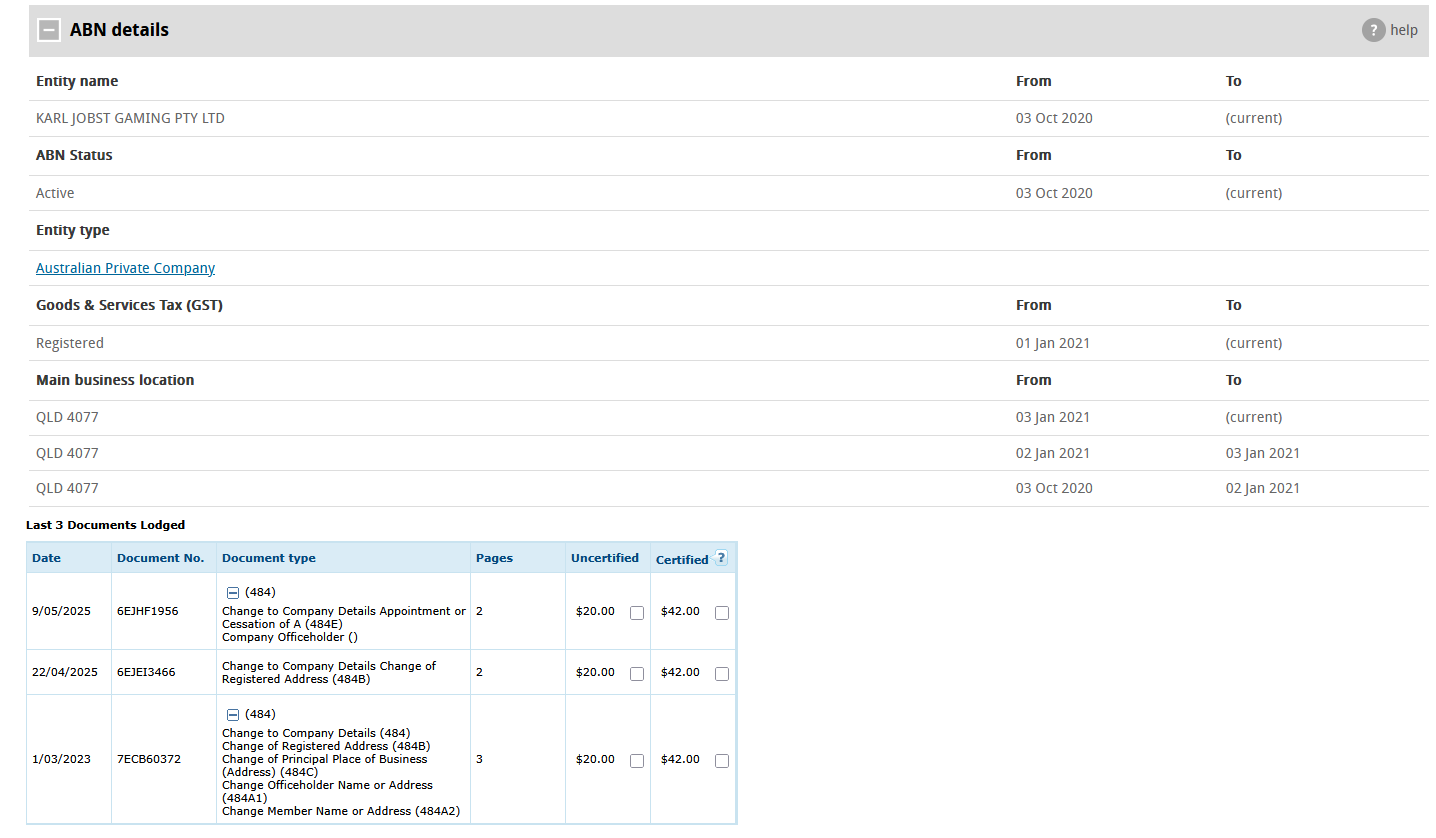This screenshot has height=838, width=1436.
Task: Click the Pages column header
Action: (x=494, y=558)
